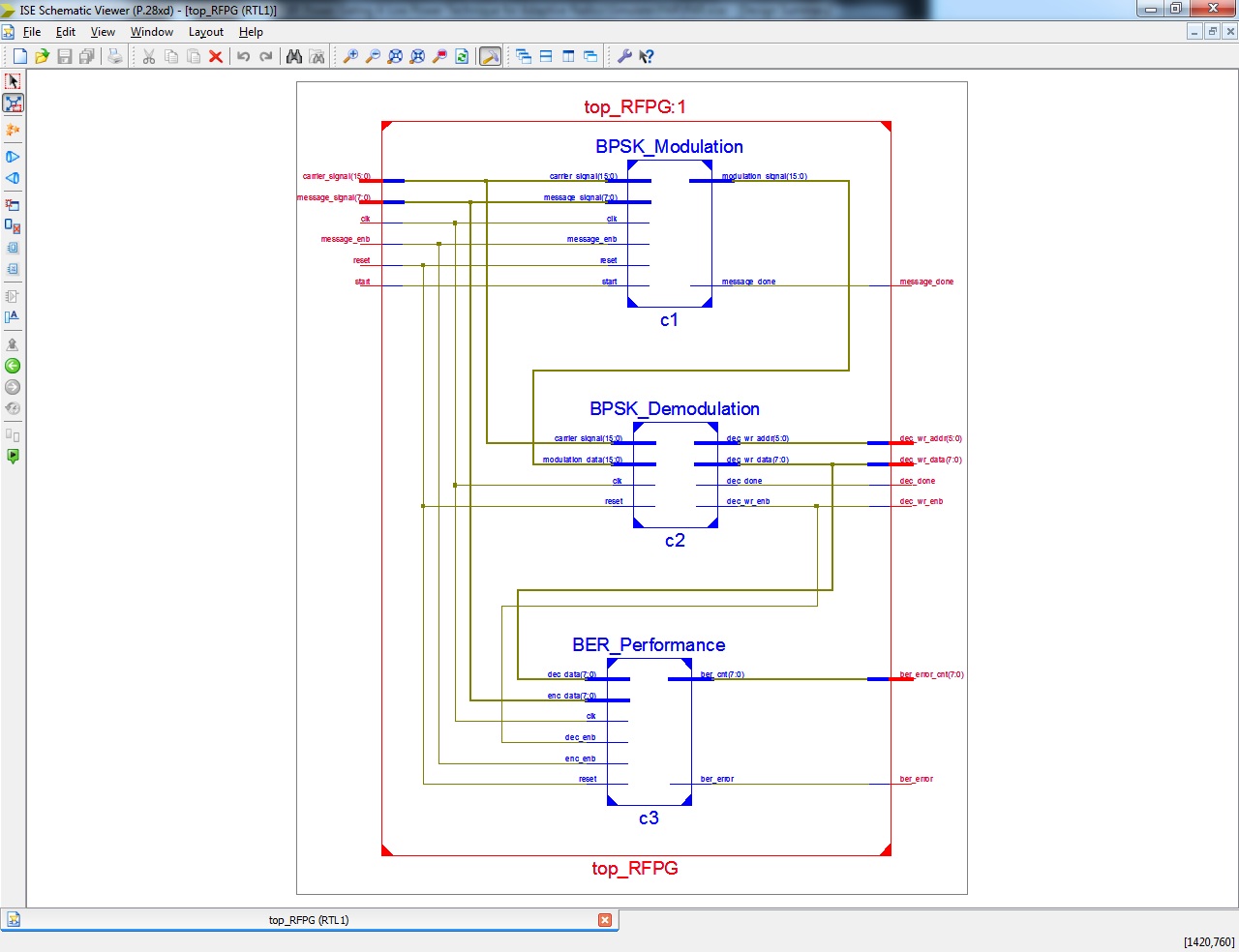Click the Open file folder icon

pos(42,56)
